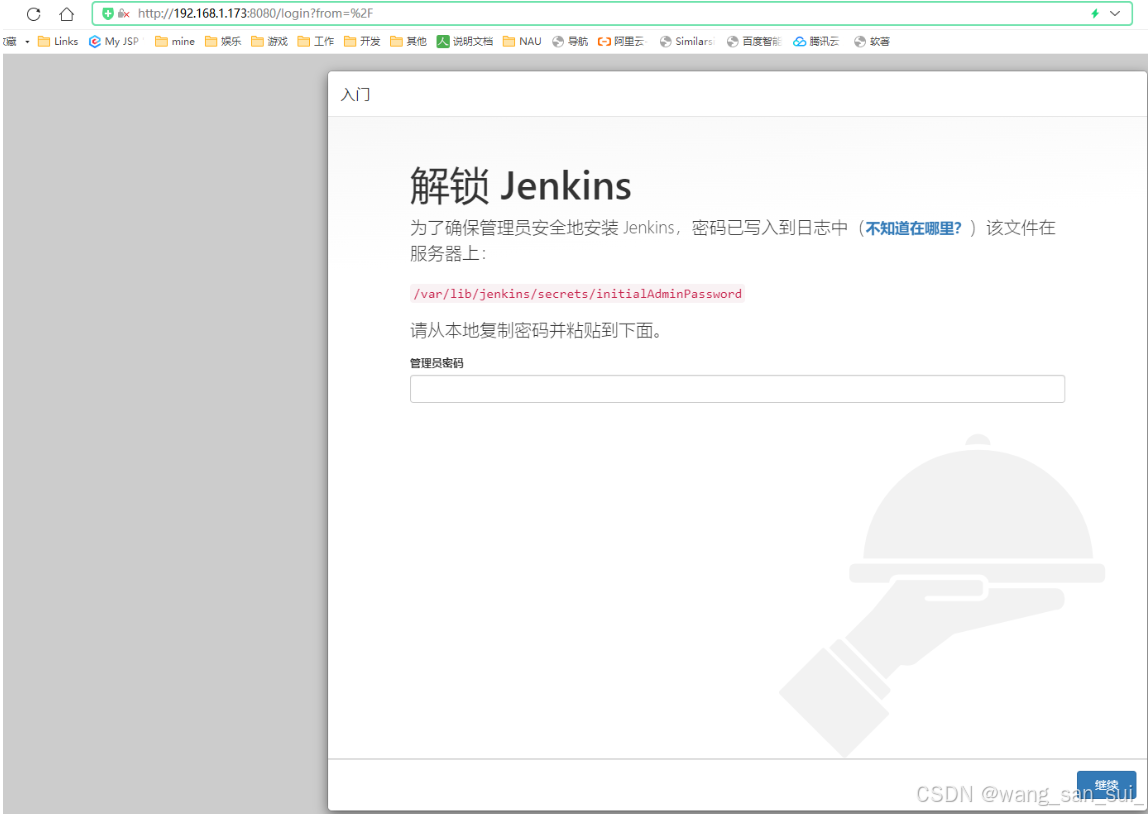Expand the address bar dropdown chevron
Screen dimensions: 1148x814
(x=1115, y=13)
